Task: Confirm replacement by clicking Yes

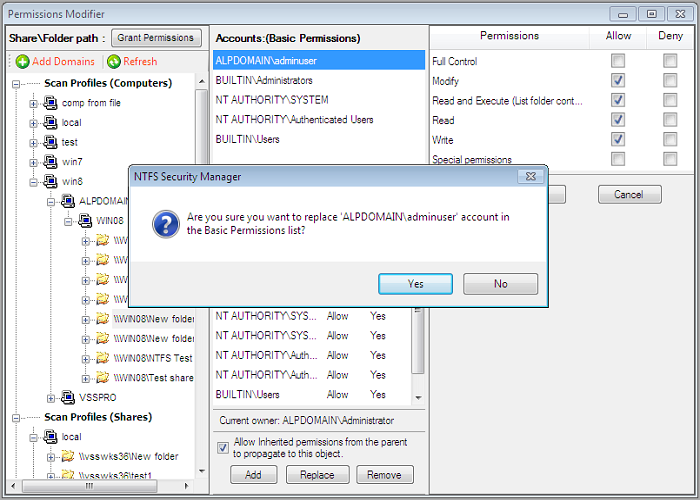Action: click(x=415, y=284)
